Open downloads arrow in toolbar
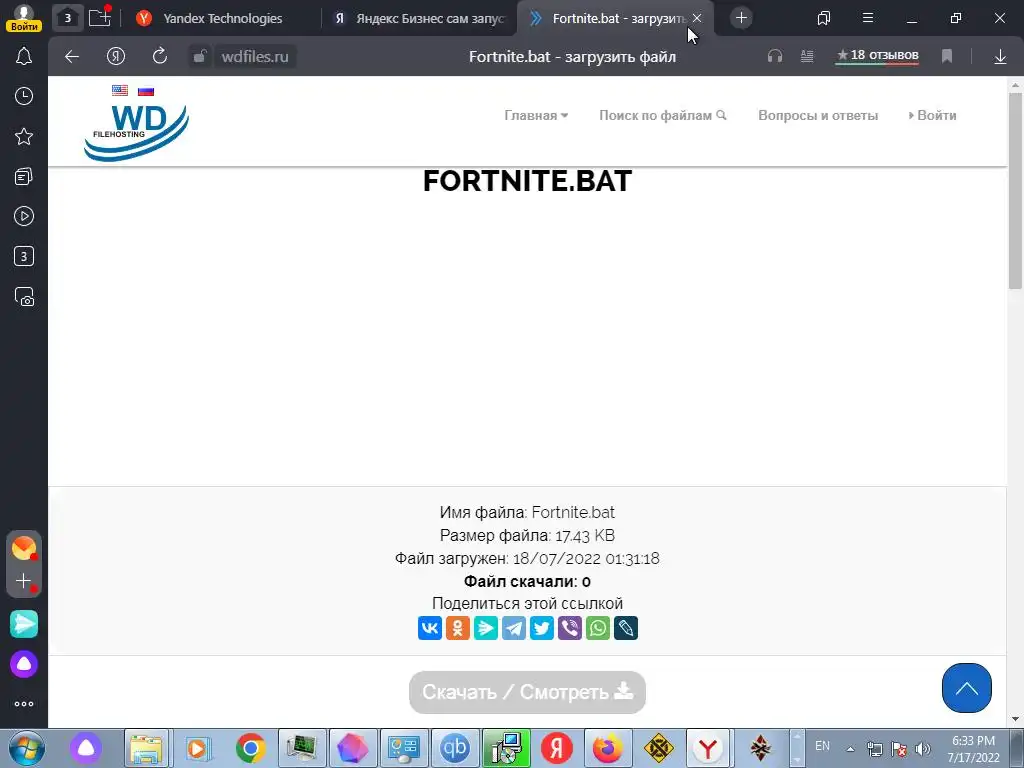Image resolution: width=1024 pixels, height=768 pixels. [x=1000, y=57]
